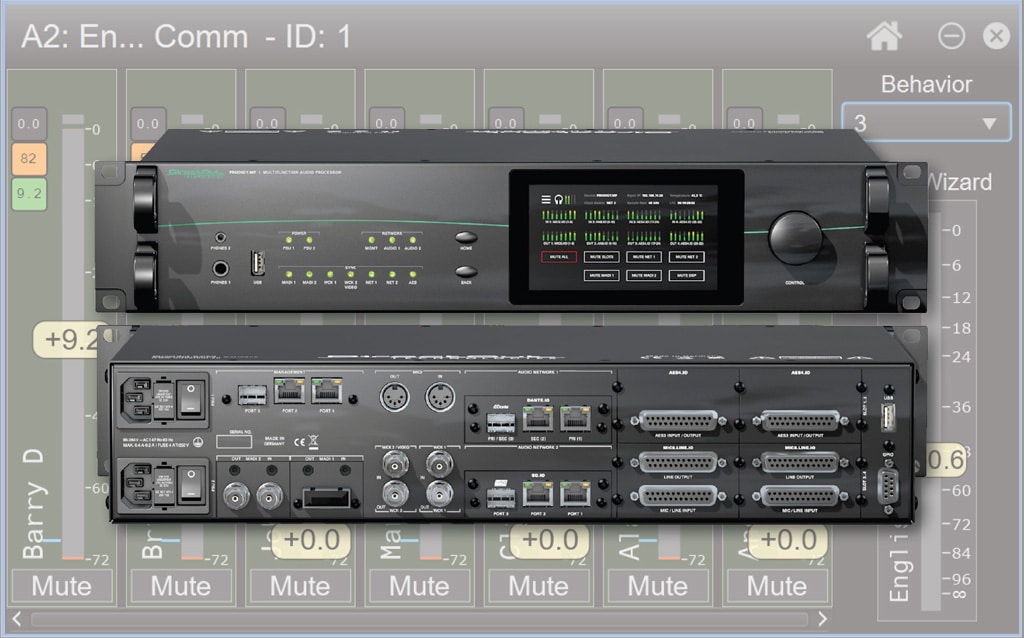Viewport: 1024px width, 638px height.
Task: Click the minimize circle icon beside Home
Action: coord(951,36)
